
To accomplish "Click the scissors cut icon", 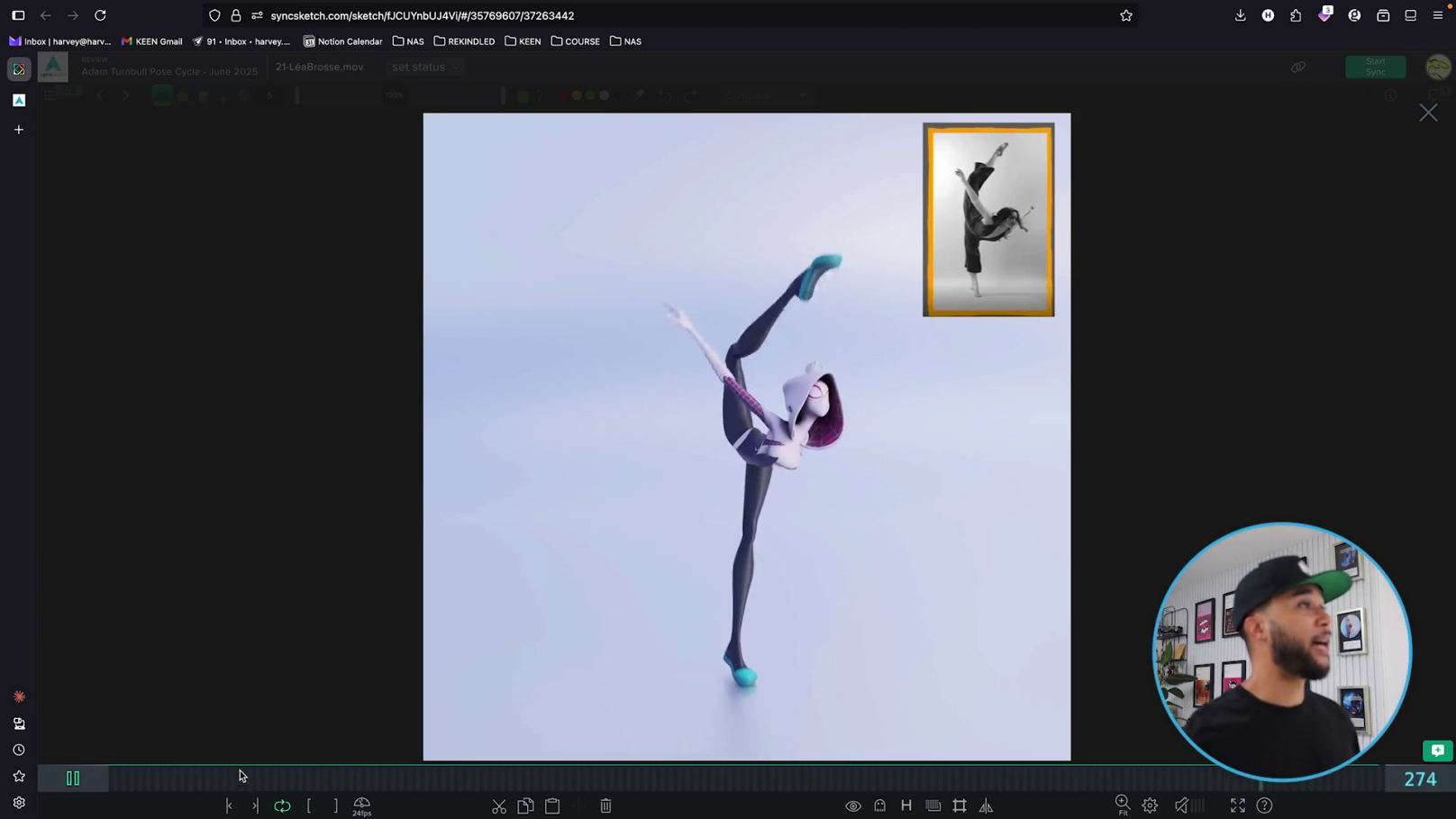I will 499,806.
